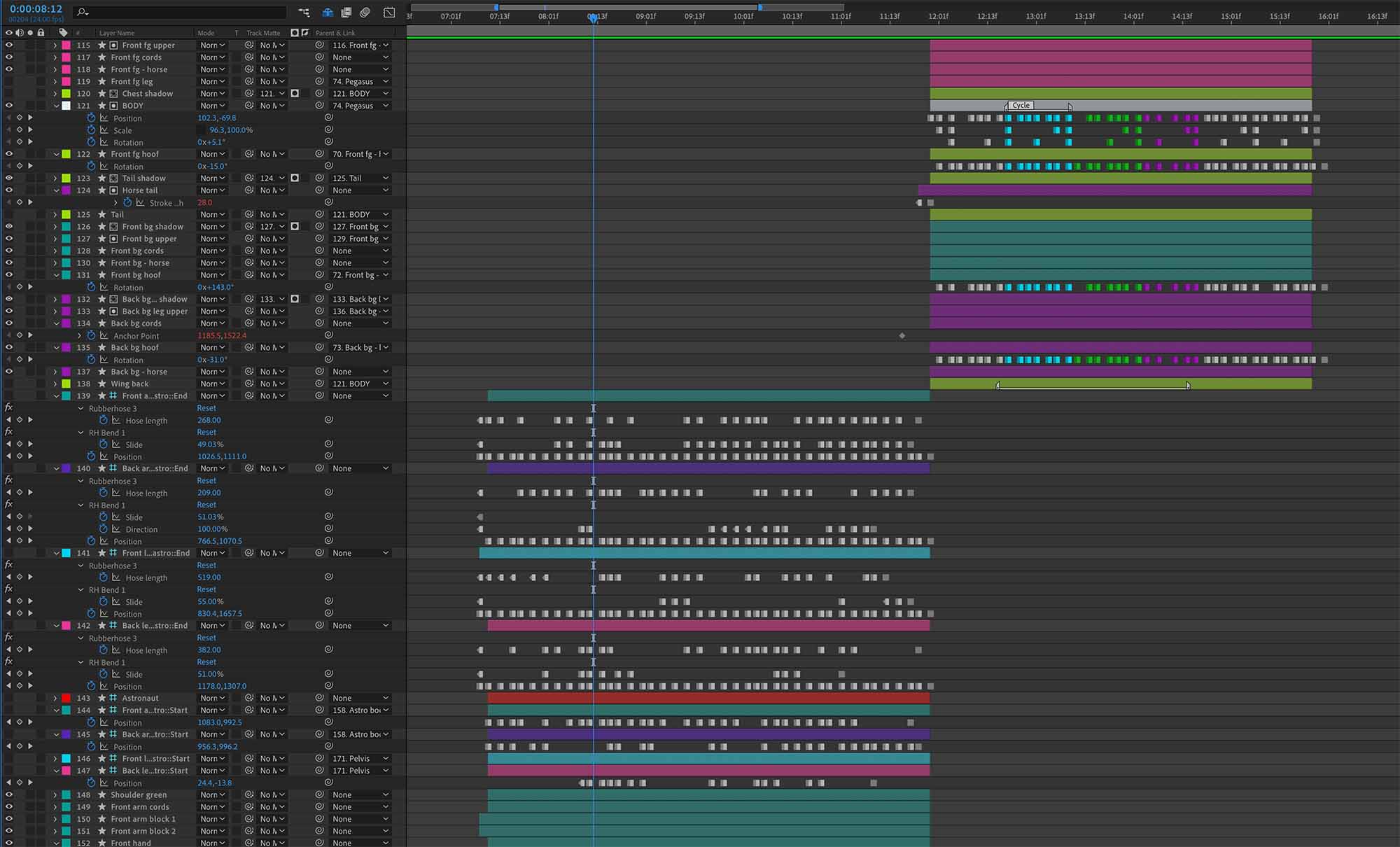Click the star shape icon of Astronaut layer
The width and height of the screenshot is (1400, 847).
tap(102, 698)
